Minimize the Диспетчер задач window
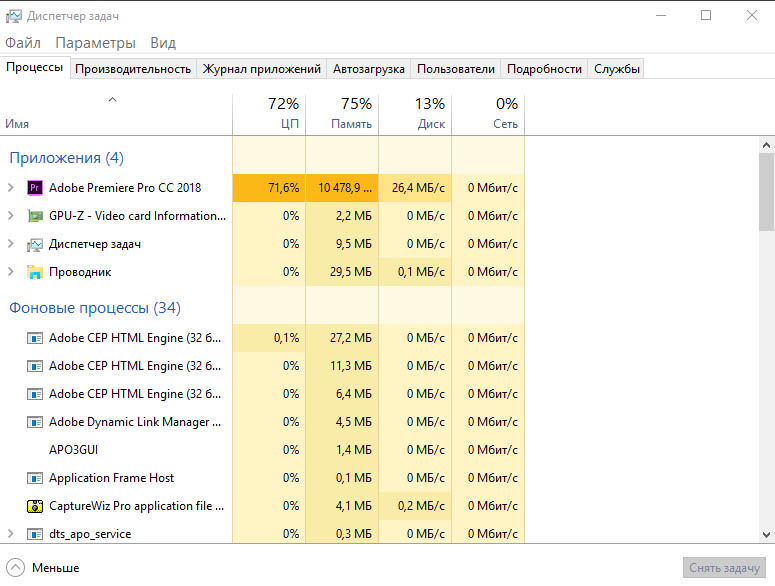 pos(661,16)
